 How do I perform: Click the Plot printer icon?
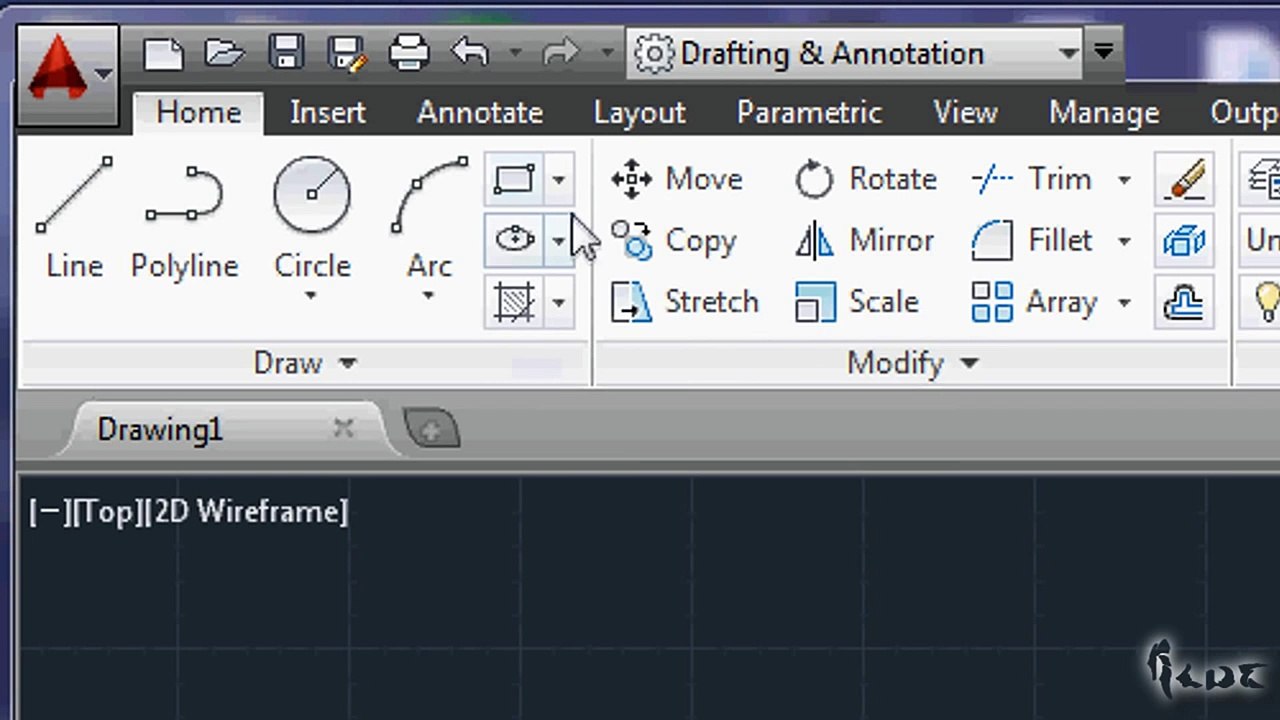408,52
